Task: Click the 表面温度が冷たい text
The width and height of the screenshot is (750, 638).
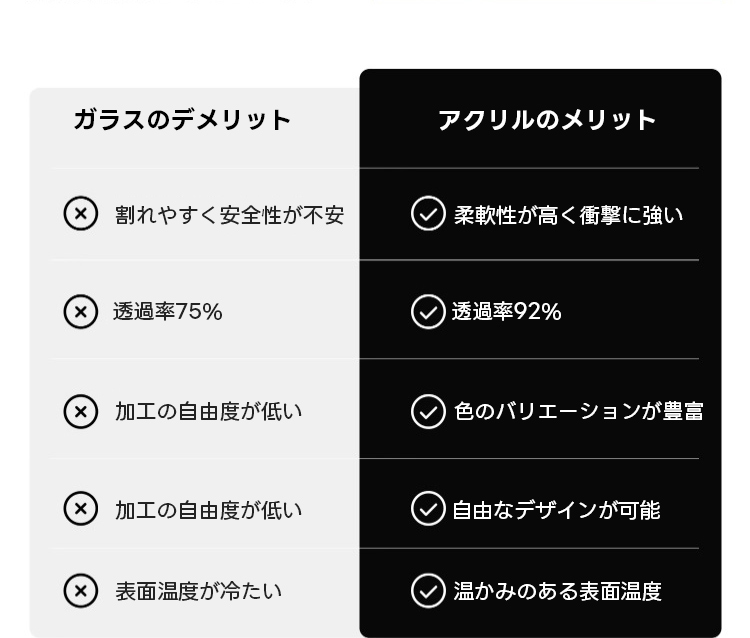Action: click(198, 591)
